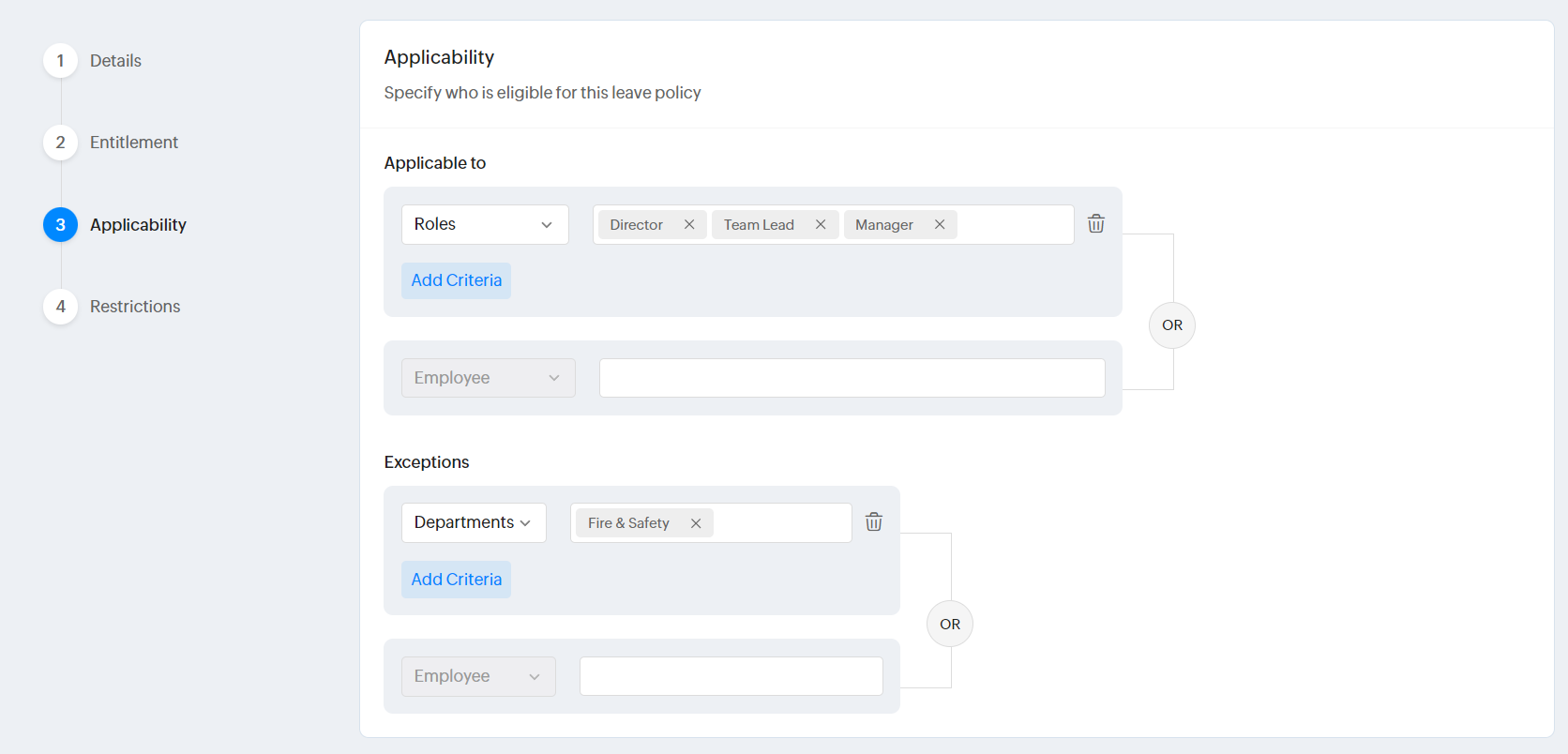Click the employee field under Exceptions

click(731, 676)
